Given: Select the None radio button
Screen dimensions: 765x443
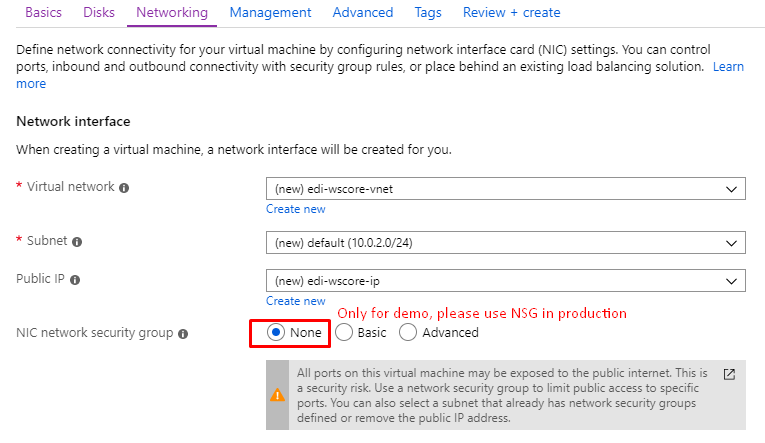Looking at the screenshot, I should coord(276,332).
